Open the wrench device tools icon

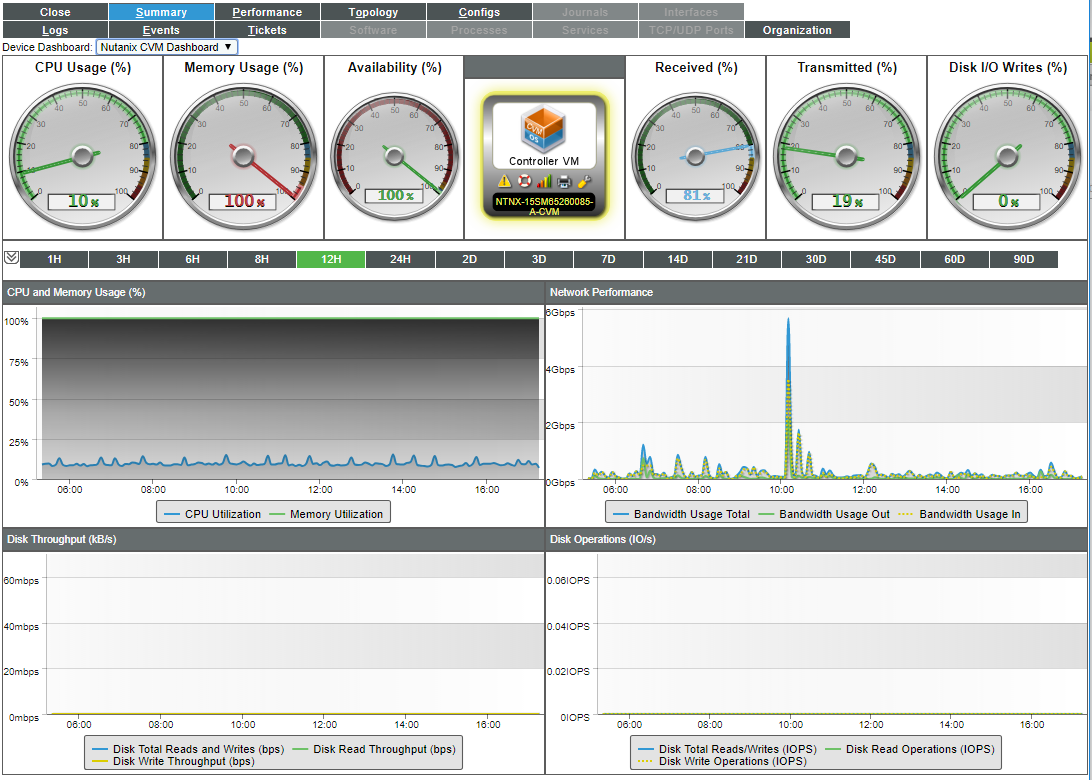click(584, 182)
